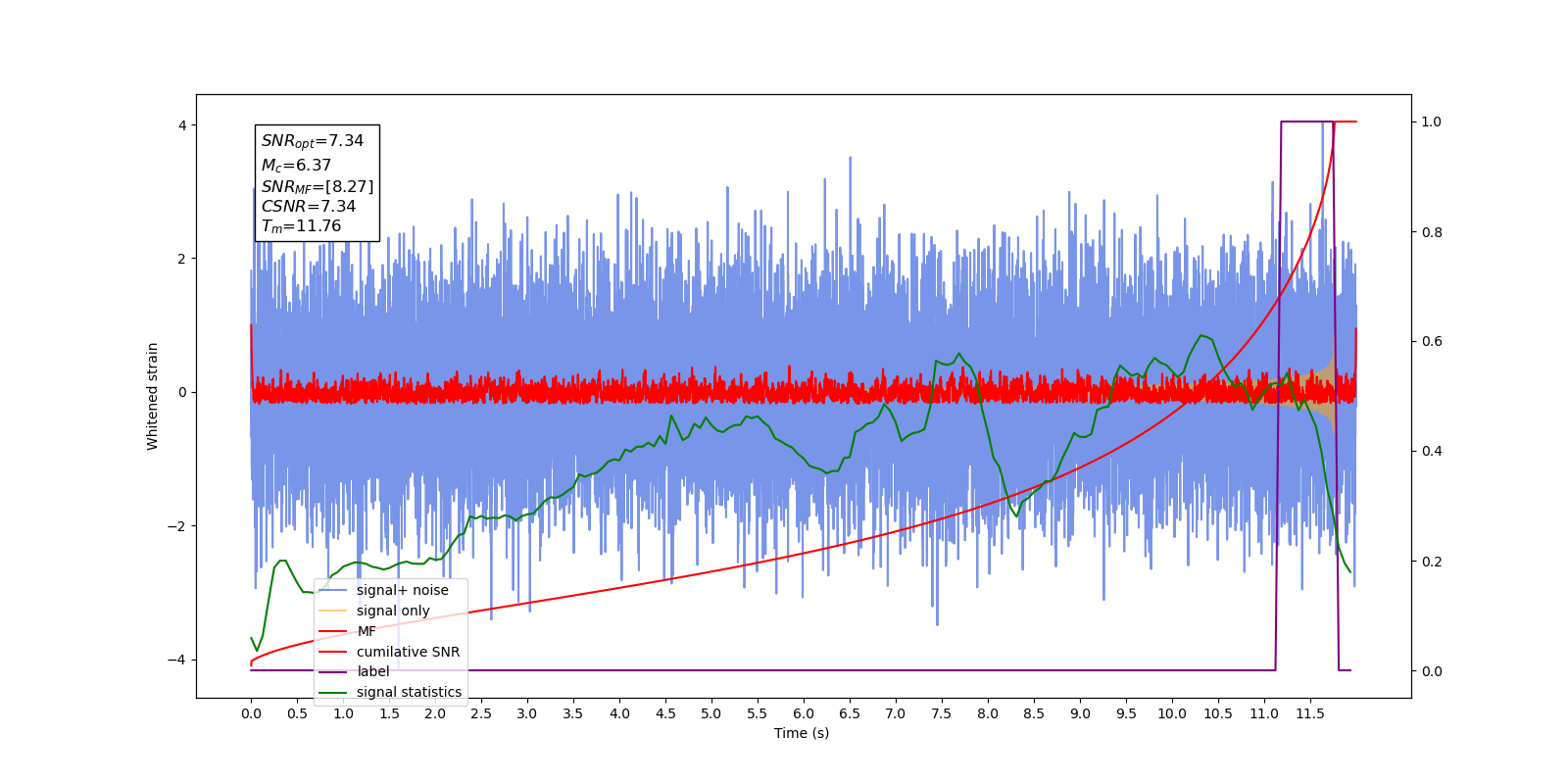Click the x-axis tick label 0.0
This screenshot has height=784, width=1568.
(x=251, y=713)
